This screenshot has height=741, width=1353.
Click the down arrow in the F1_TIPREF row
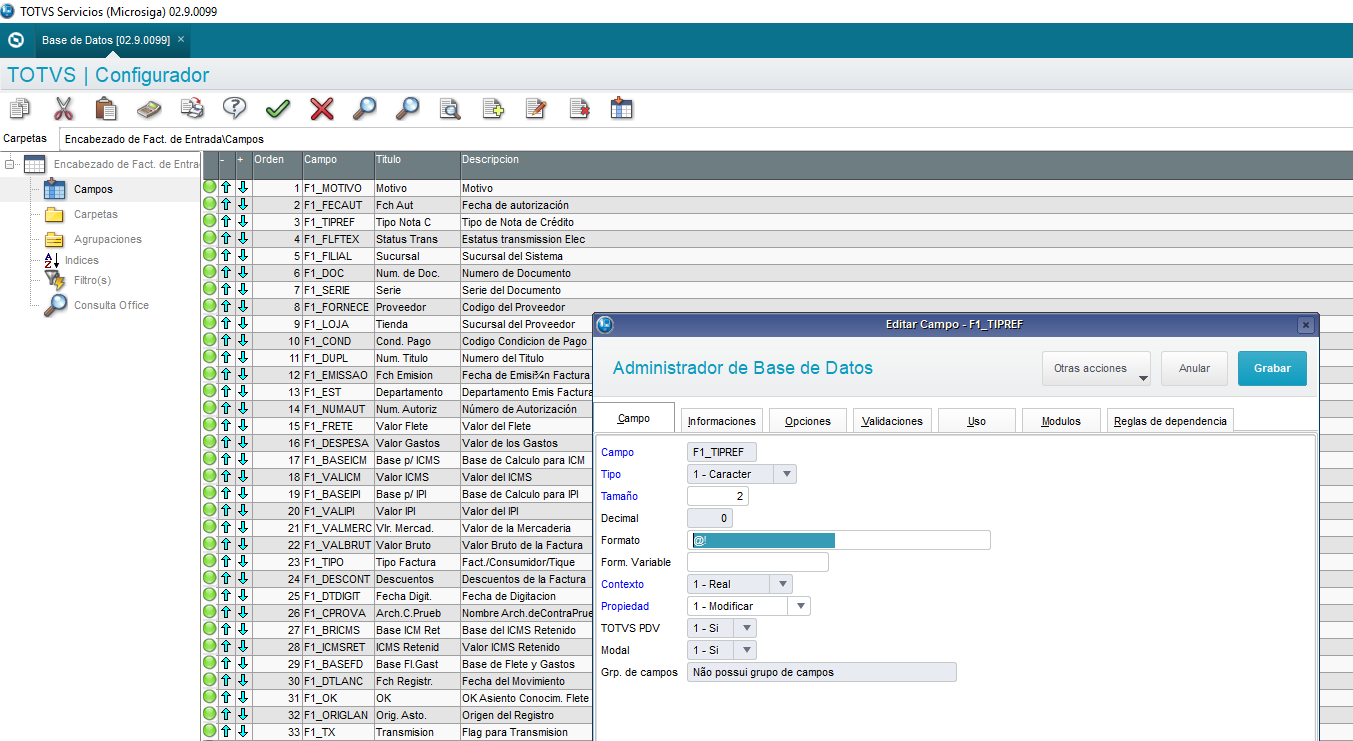point(243,222)
